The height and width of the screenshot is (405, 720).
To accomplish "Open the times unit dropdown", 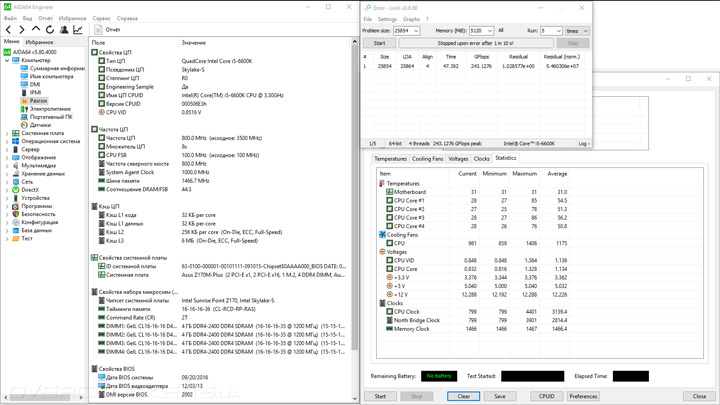I will pos(585,31).
